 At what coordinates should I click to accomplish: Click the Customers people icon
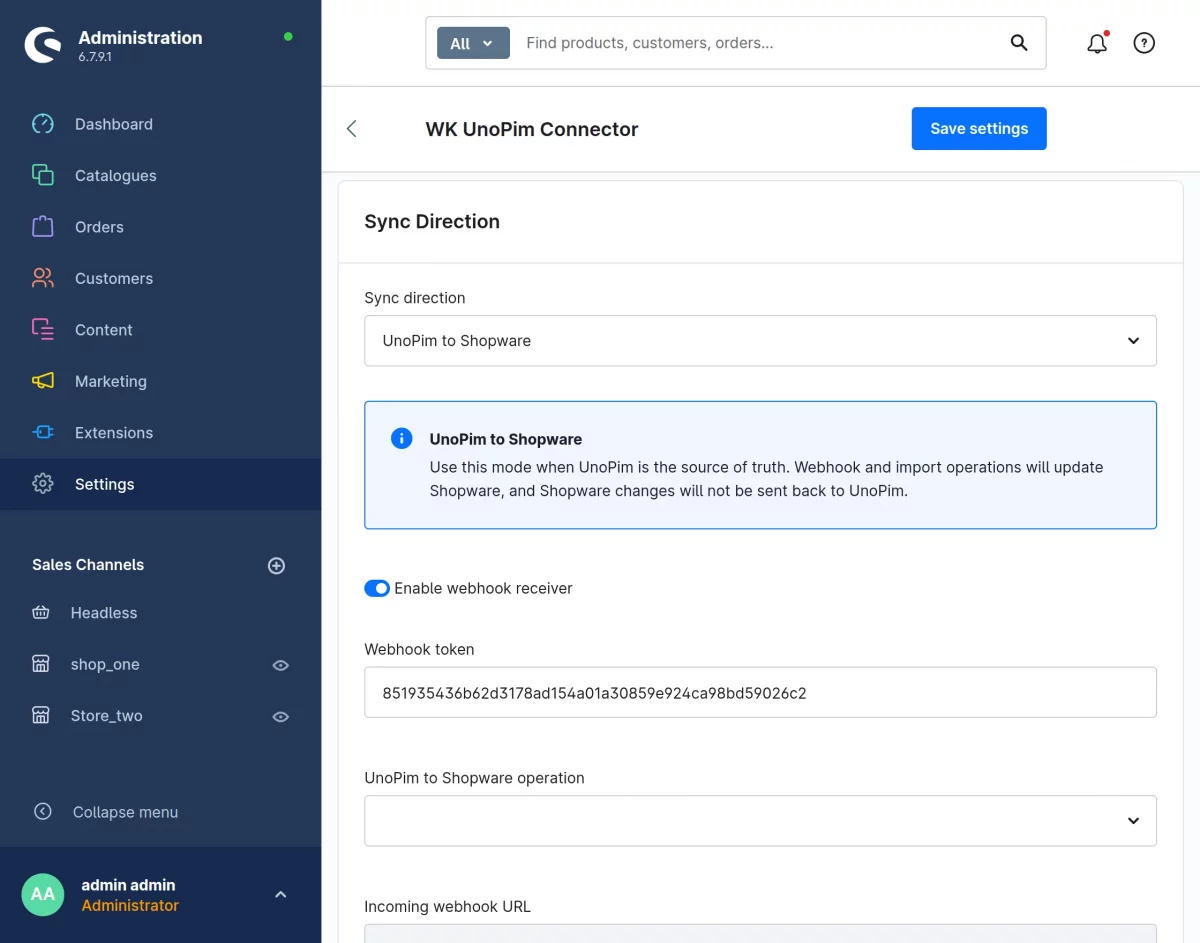(x=42, y=278)
